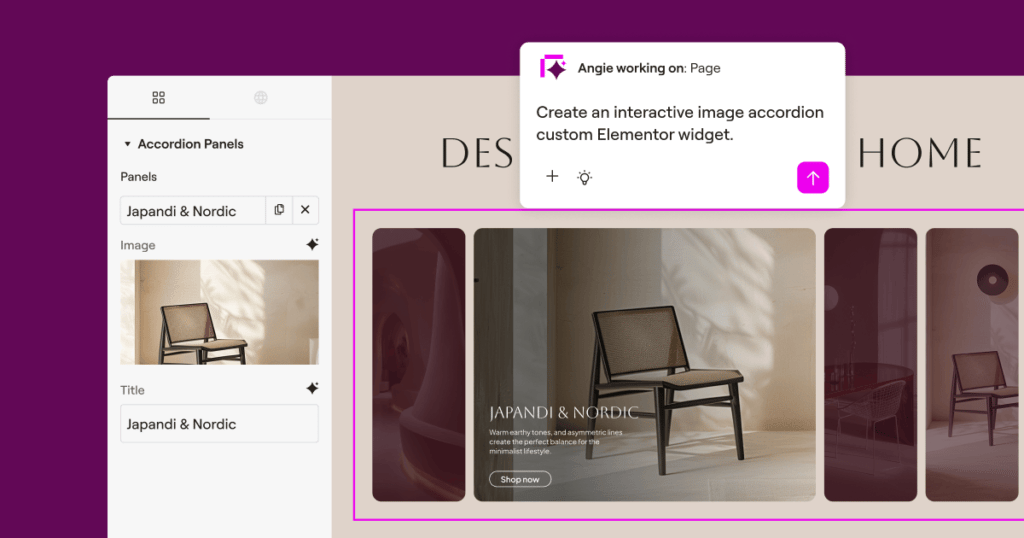Open the widgets grid tab
Viewport: 1024px width, 538px height.
point(158,98)
